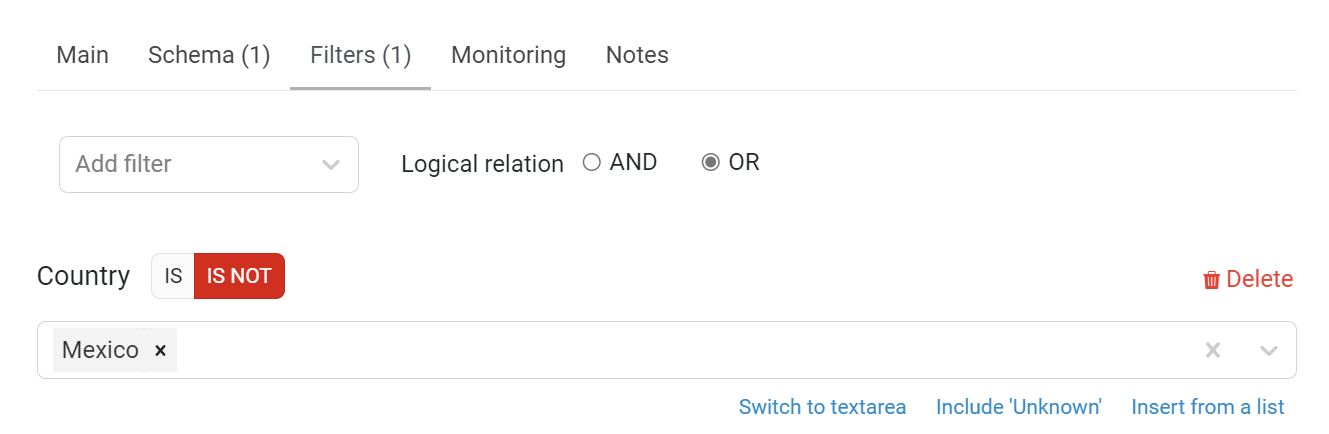This screenshot has width=1329, height=434.
Task: Click the Include 'Unknown' link
Action: pos(1019,407)
